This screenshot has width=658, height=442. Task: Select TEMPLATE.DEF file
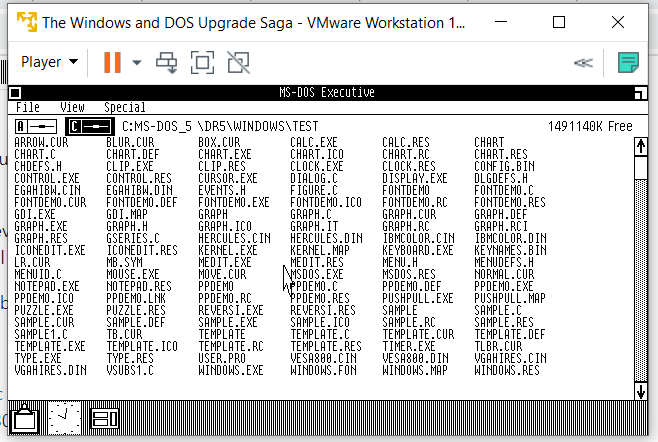click(510, 335)
